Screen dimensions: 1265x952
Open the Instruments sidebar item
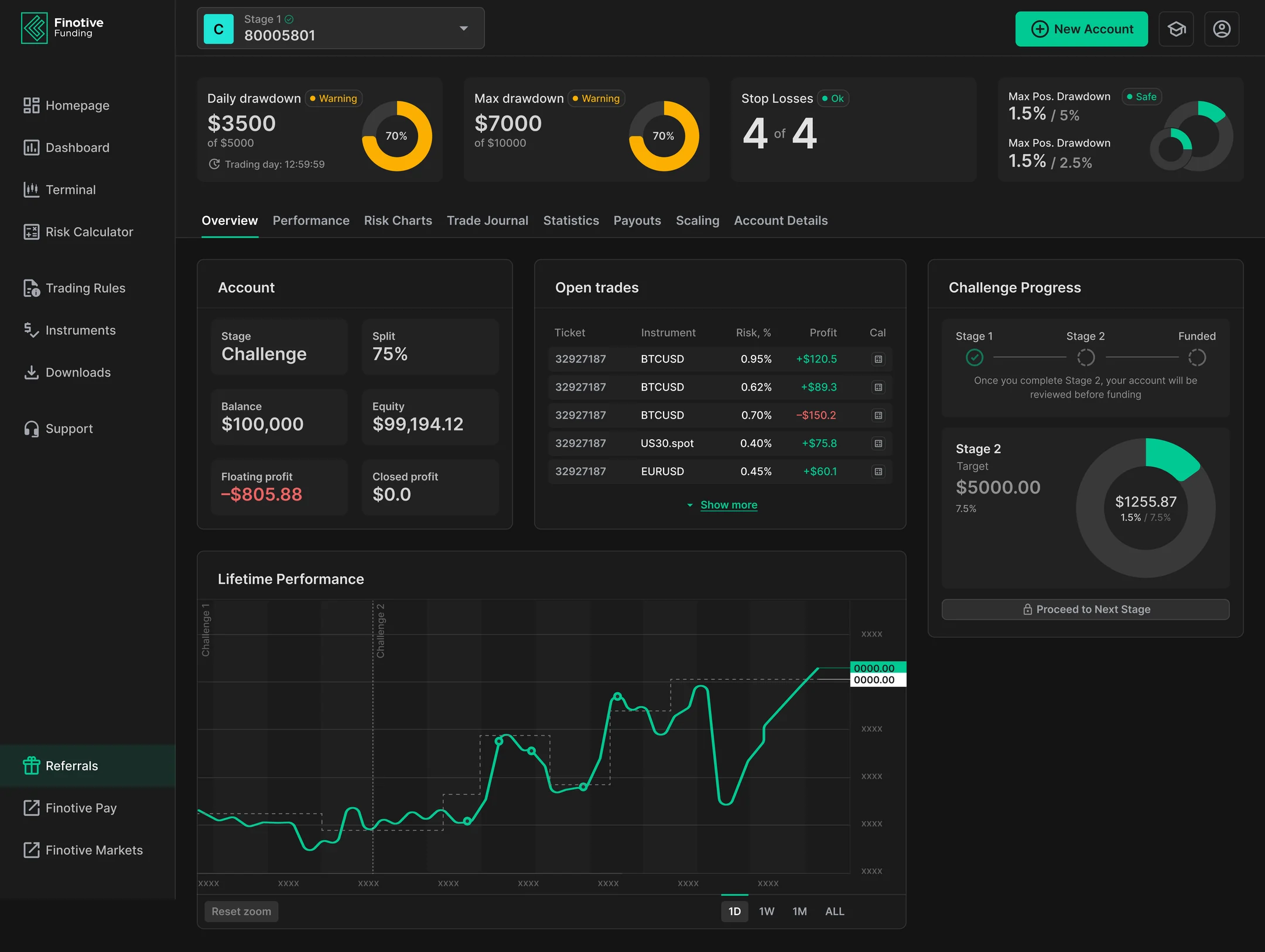(69, 330)
